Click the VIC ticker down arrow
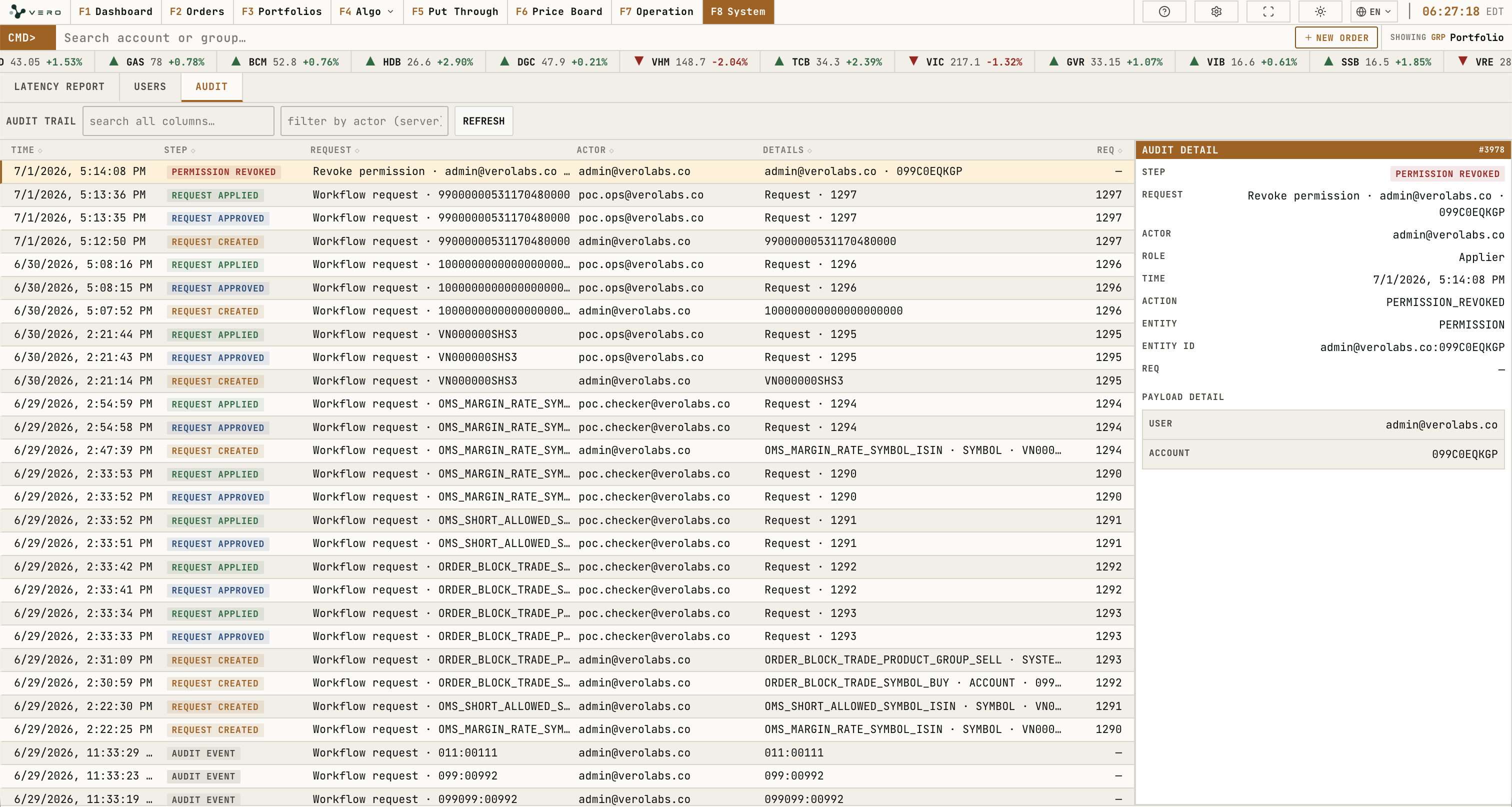 [913, 61]
